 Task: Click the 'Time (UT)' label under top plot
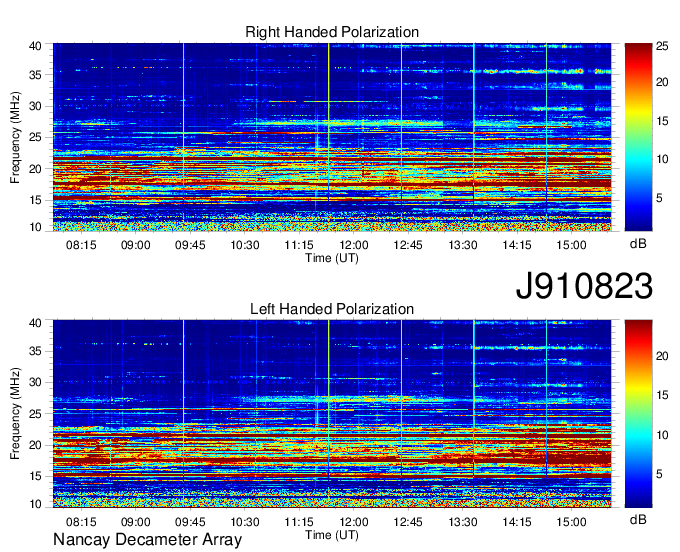(x=332, y=258)
